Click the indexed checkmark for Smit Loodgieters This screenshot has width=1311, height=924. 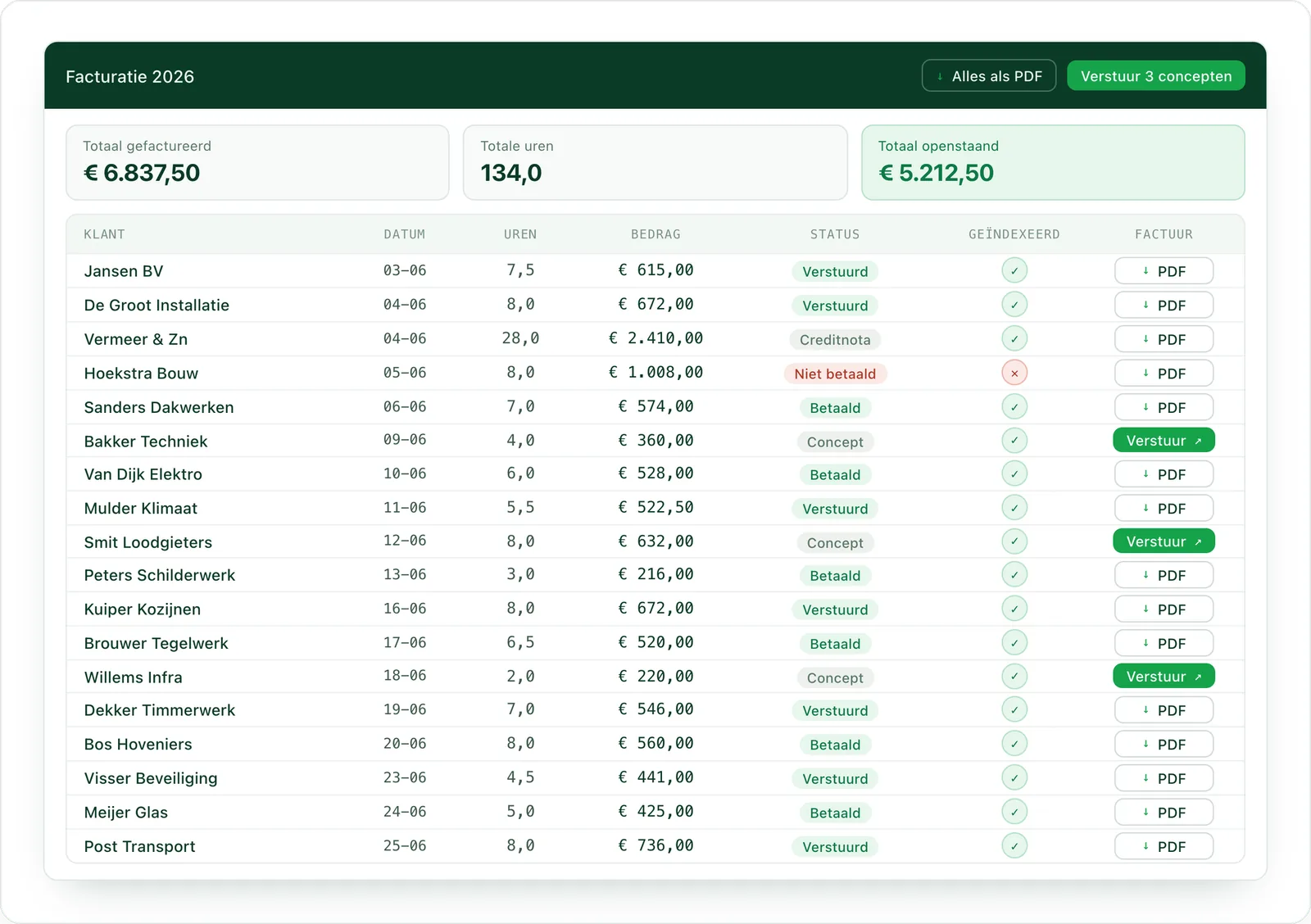[1014, 541]
